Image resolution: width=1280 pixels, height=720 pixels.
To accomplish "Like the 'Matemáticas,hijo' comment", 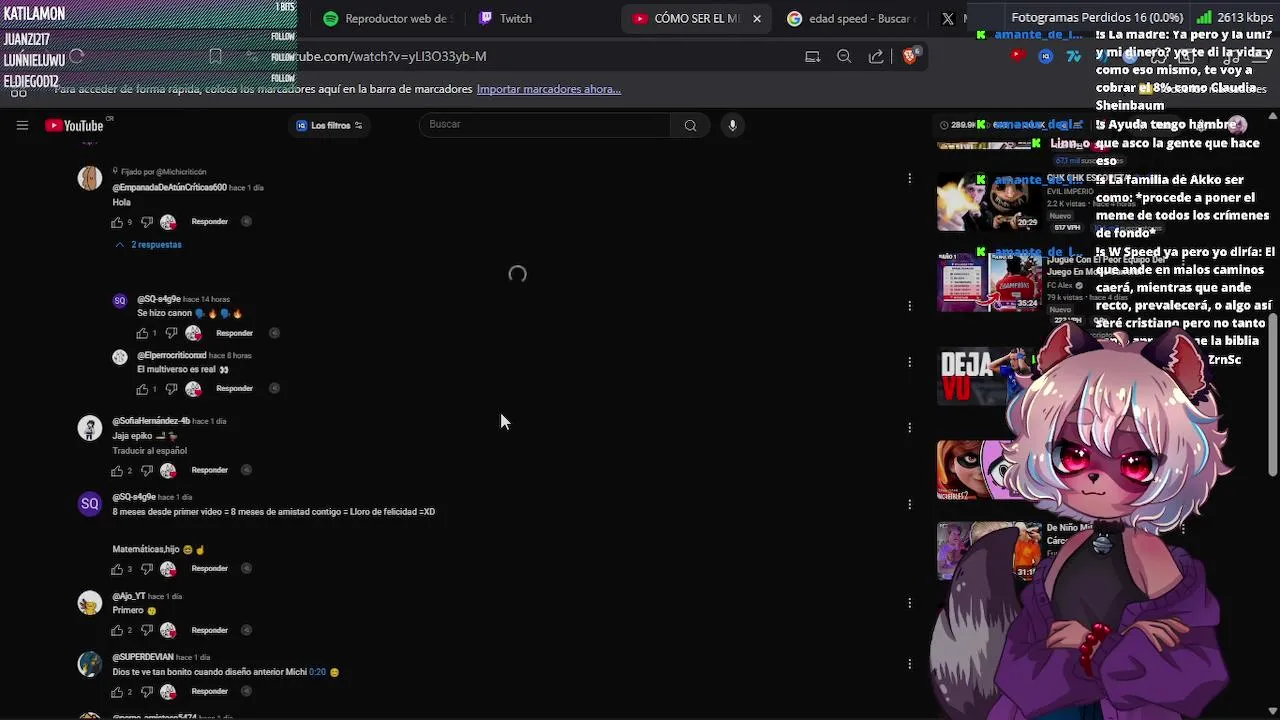I will [x=117, y=569].
